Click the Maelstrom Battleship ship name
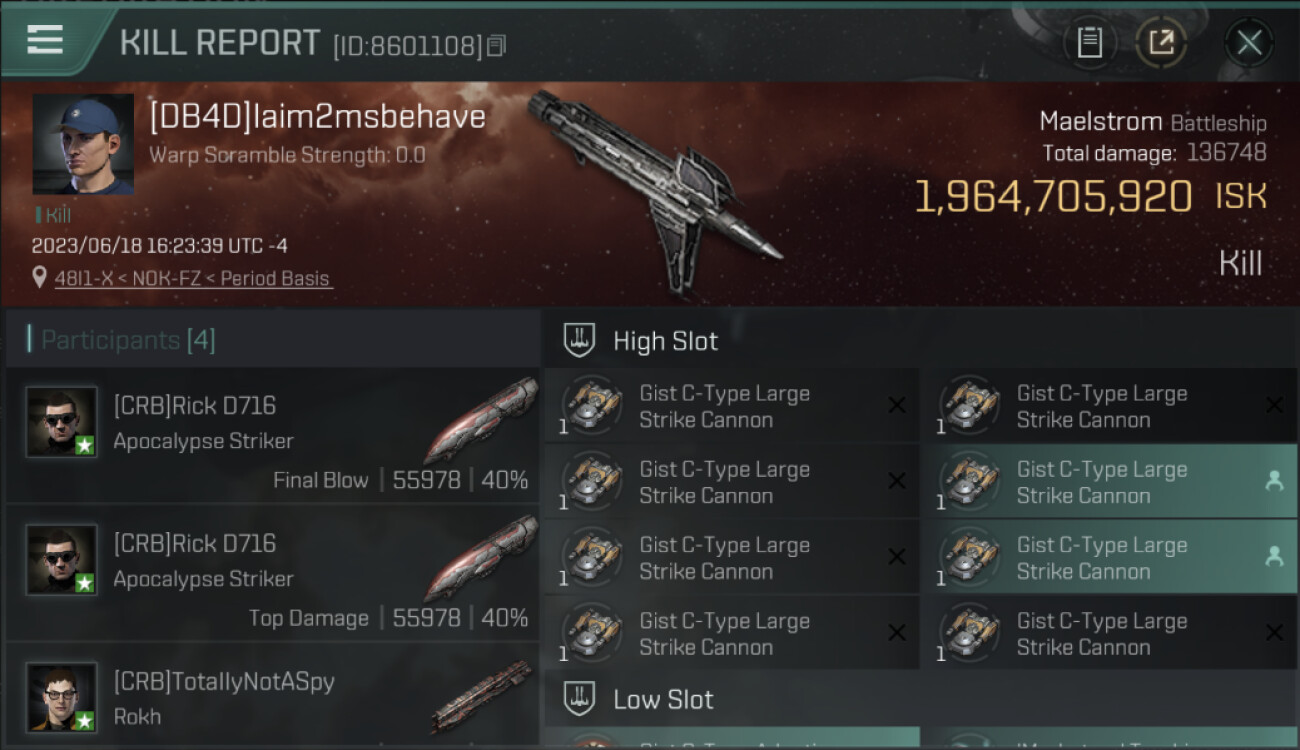 pyautogui.click(x=1153, y=122)
